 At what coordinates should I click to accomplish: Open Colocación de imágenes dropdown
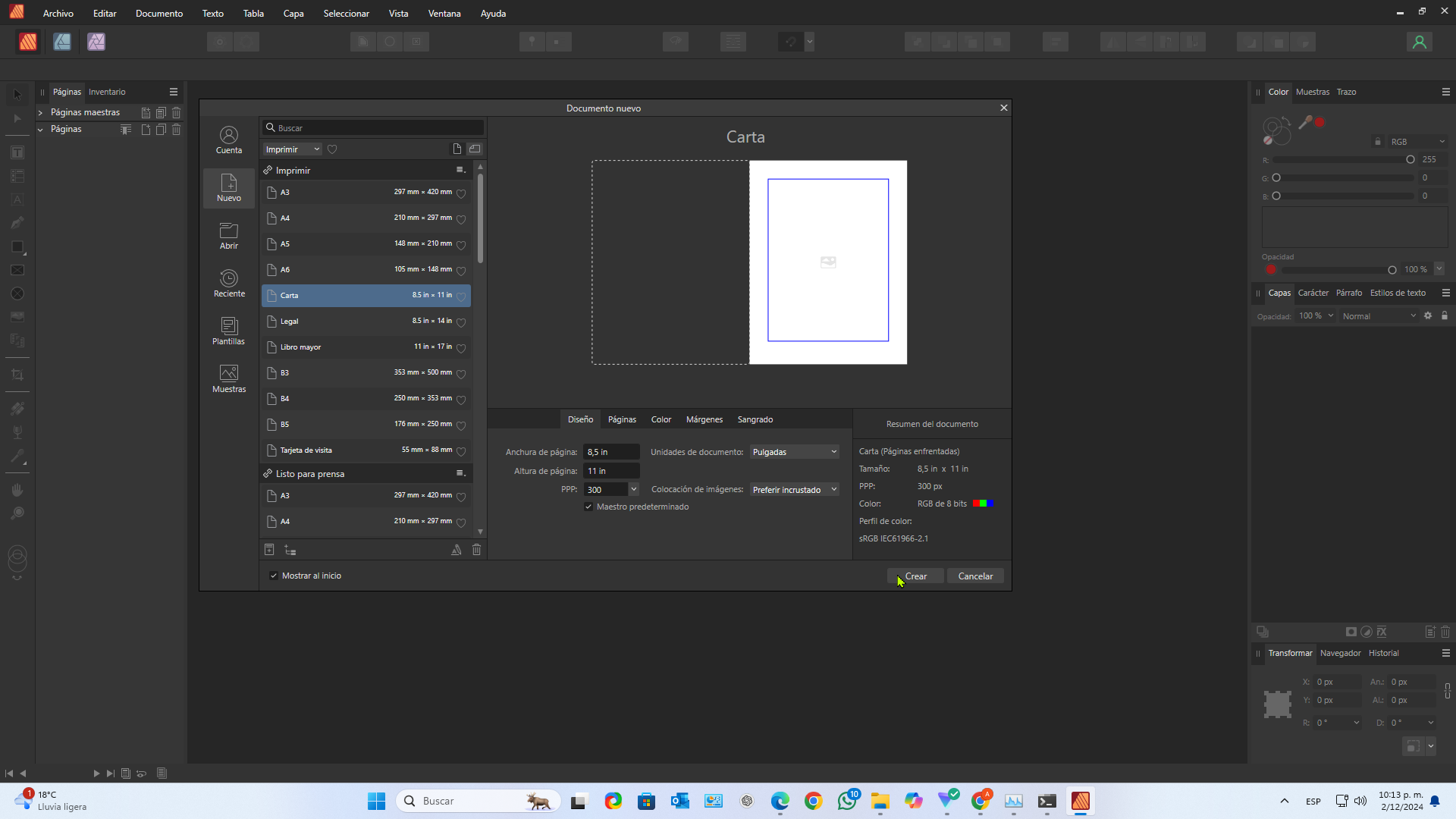794,490
